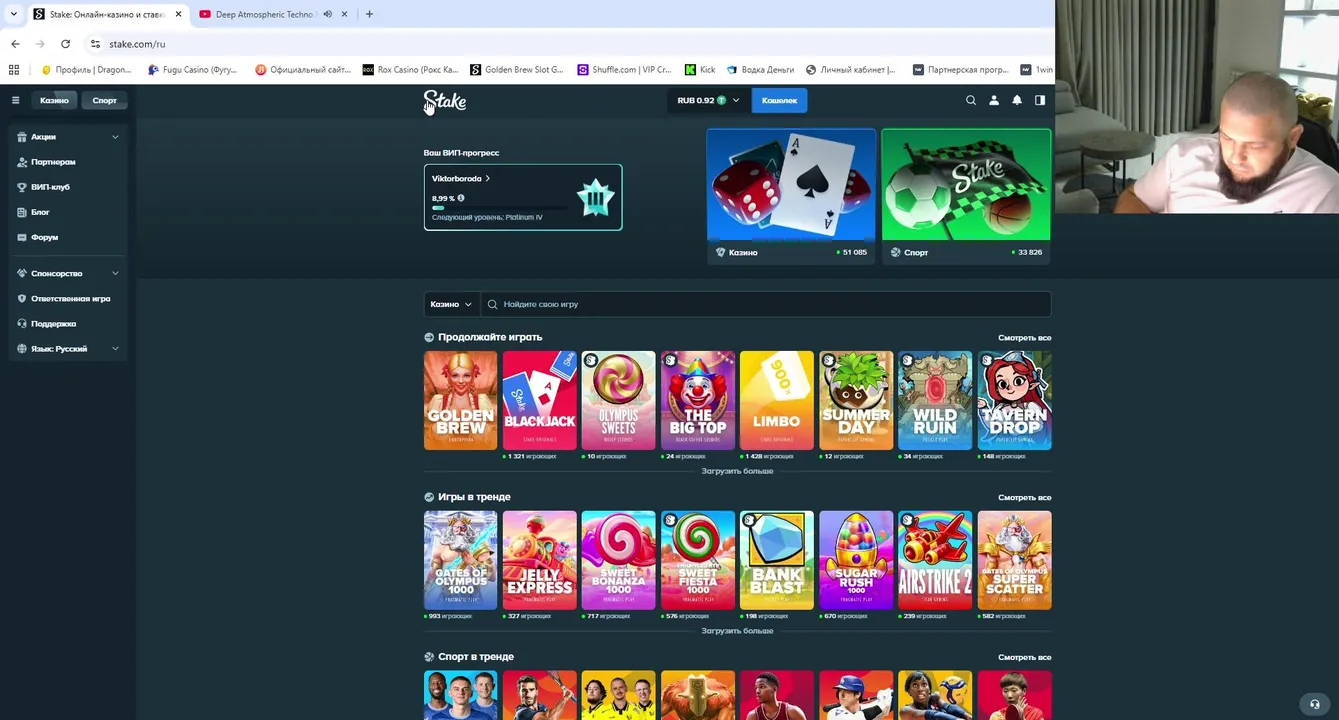
Task: Open the Спорт banner with soccer ball
Action: point(966,195)
